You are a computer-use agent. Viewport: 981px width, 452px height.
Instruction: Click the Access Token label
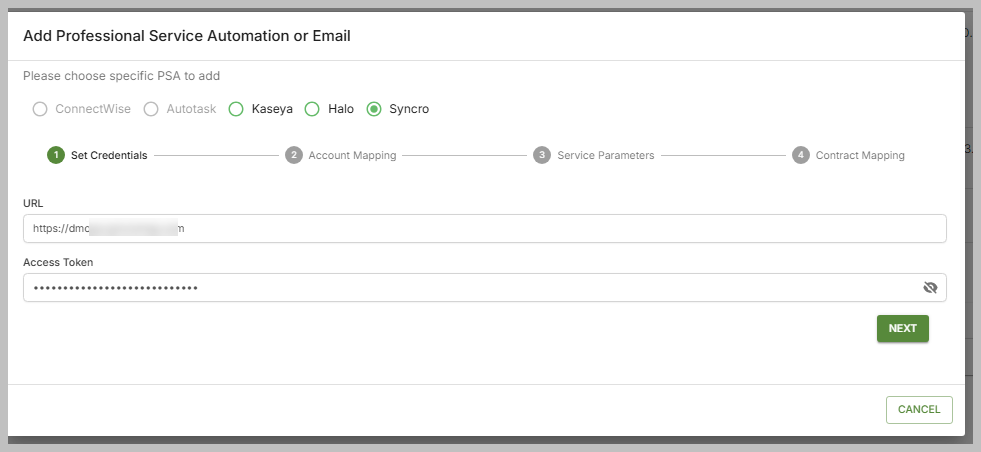point(58,262)
